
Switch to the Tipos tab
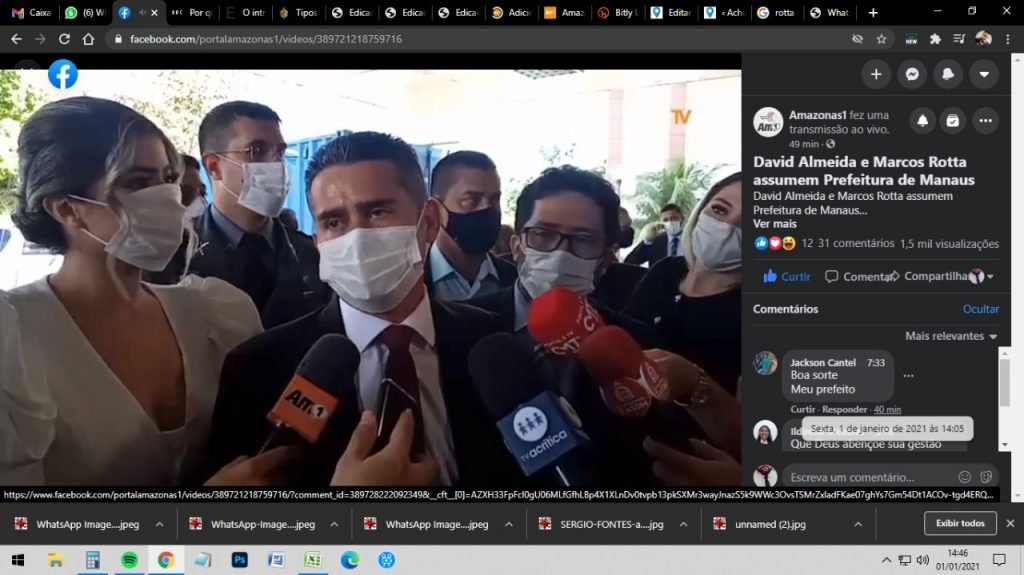click(297, 12)
